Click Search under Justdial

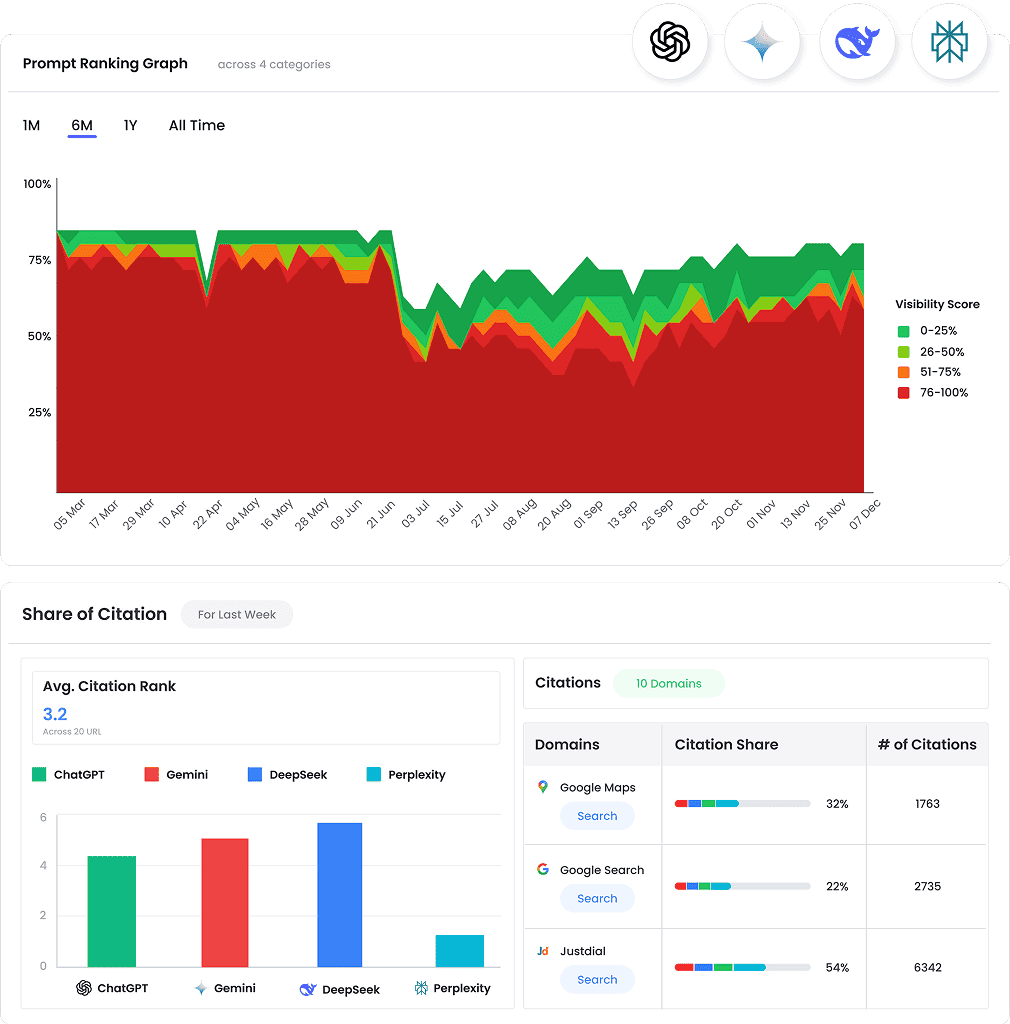click(597, 980)
